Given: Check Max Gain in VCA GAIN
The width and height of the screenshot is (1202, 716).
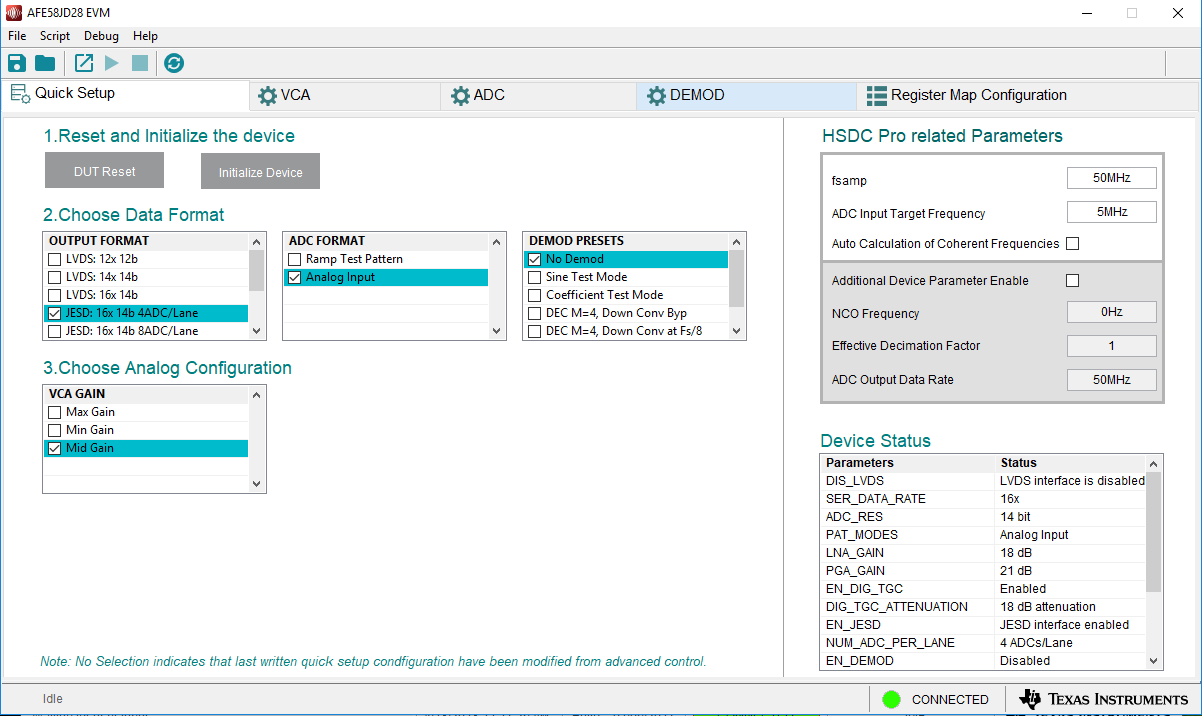Looking at the screenshot, I should (x=54, y=412).
